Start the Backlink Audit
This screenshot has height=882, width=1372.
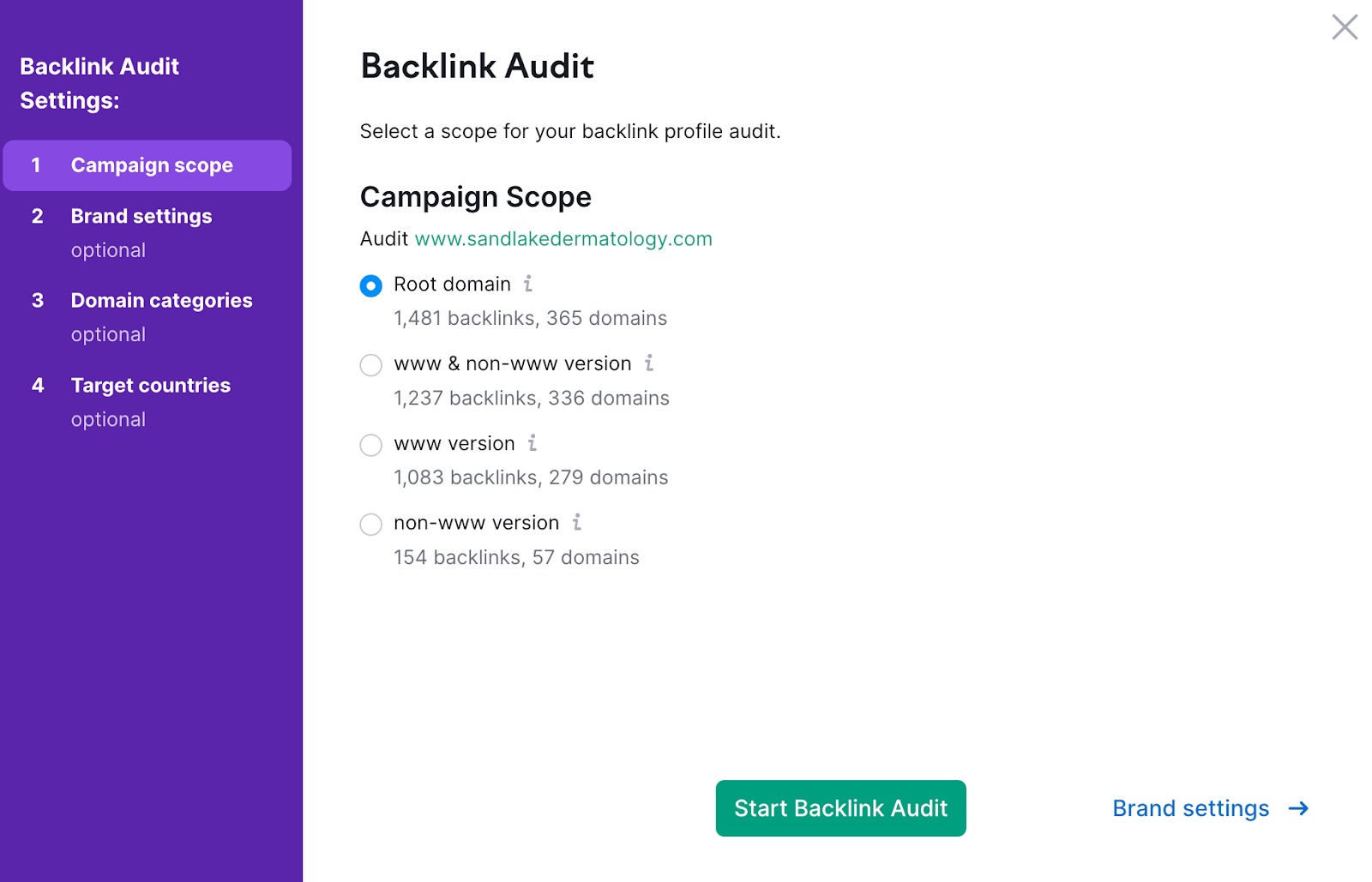click(x=840, y=808)
